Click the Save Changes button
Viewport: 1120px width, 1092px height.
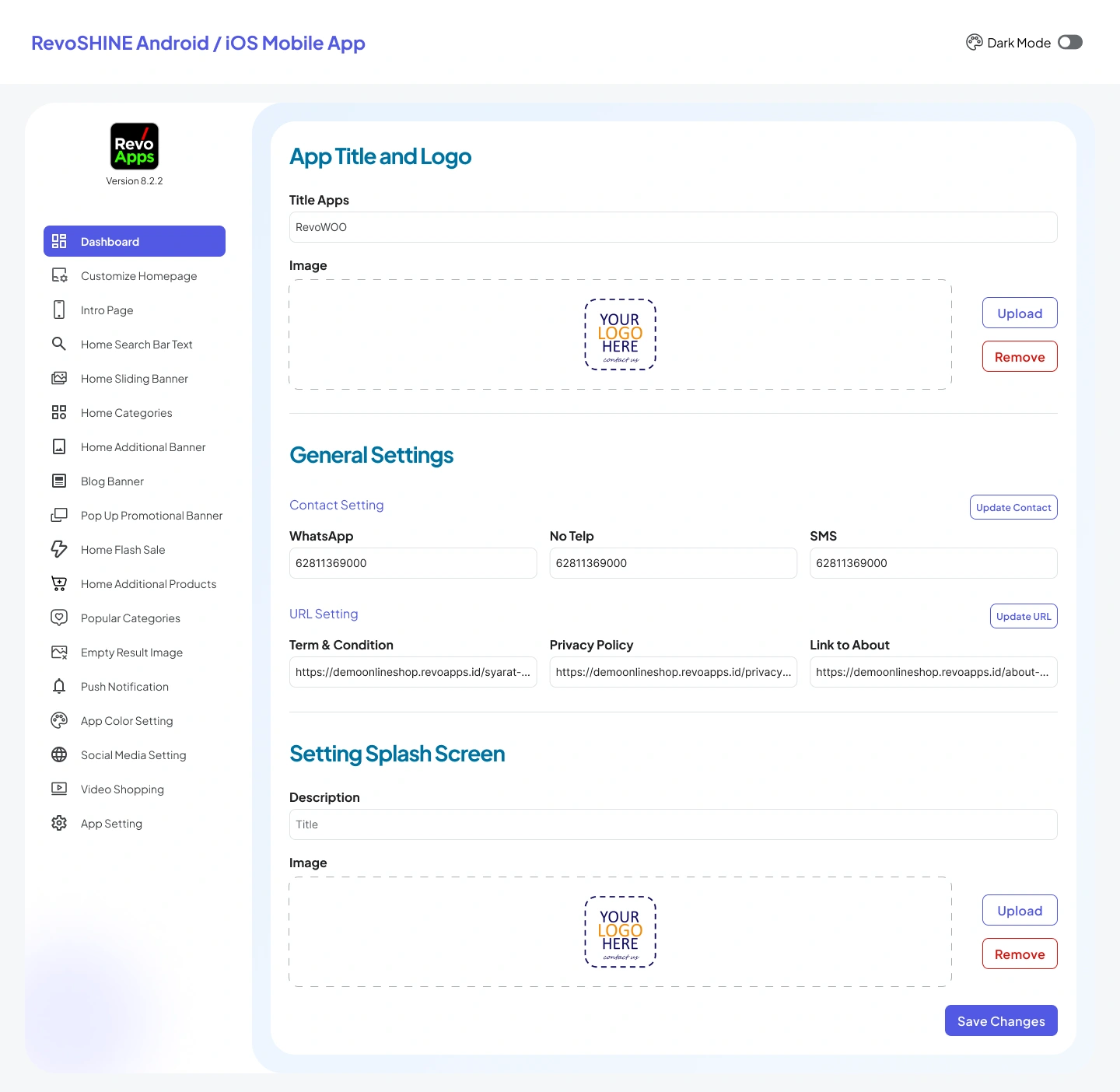(1001, 1020)
